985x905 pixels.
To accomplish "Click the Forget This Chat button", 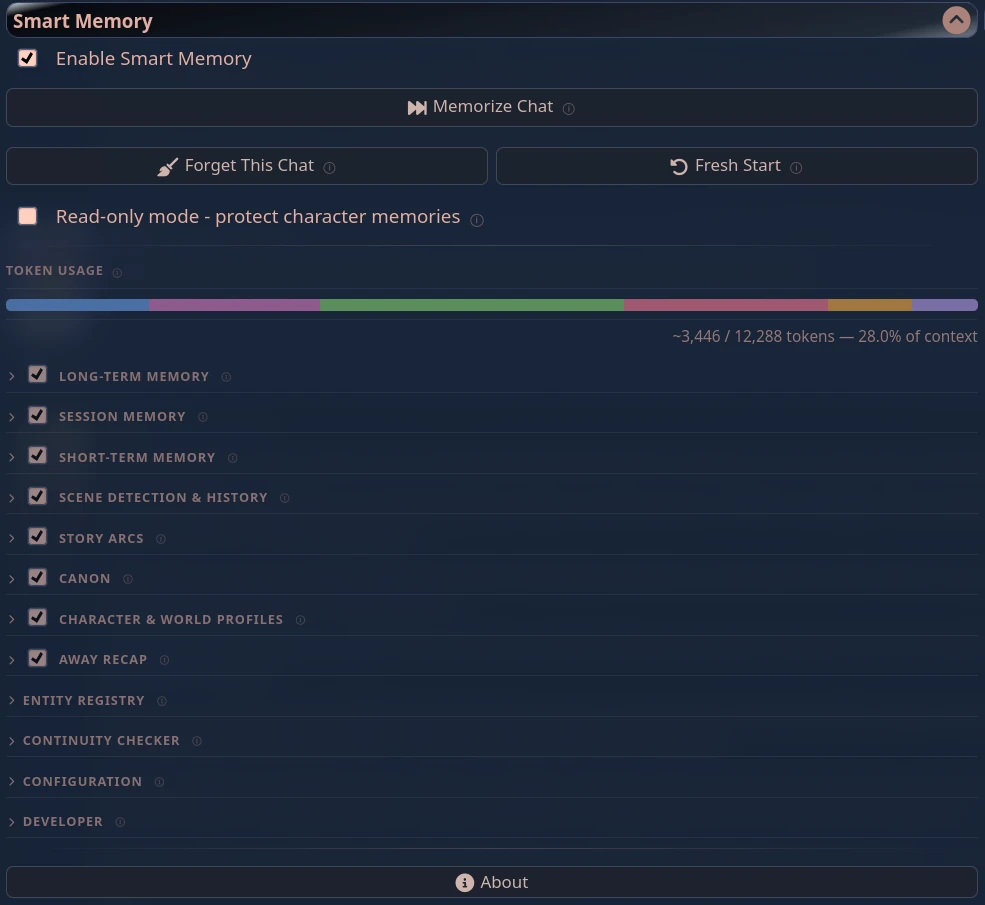I will [x=247, y=166].
